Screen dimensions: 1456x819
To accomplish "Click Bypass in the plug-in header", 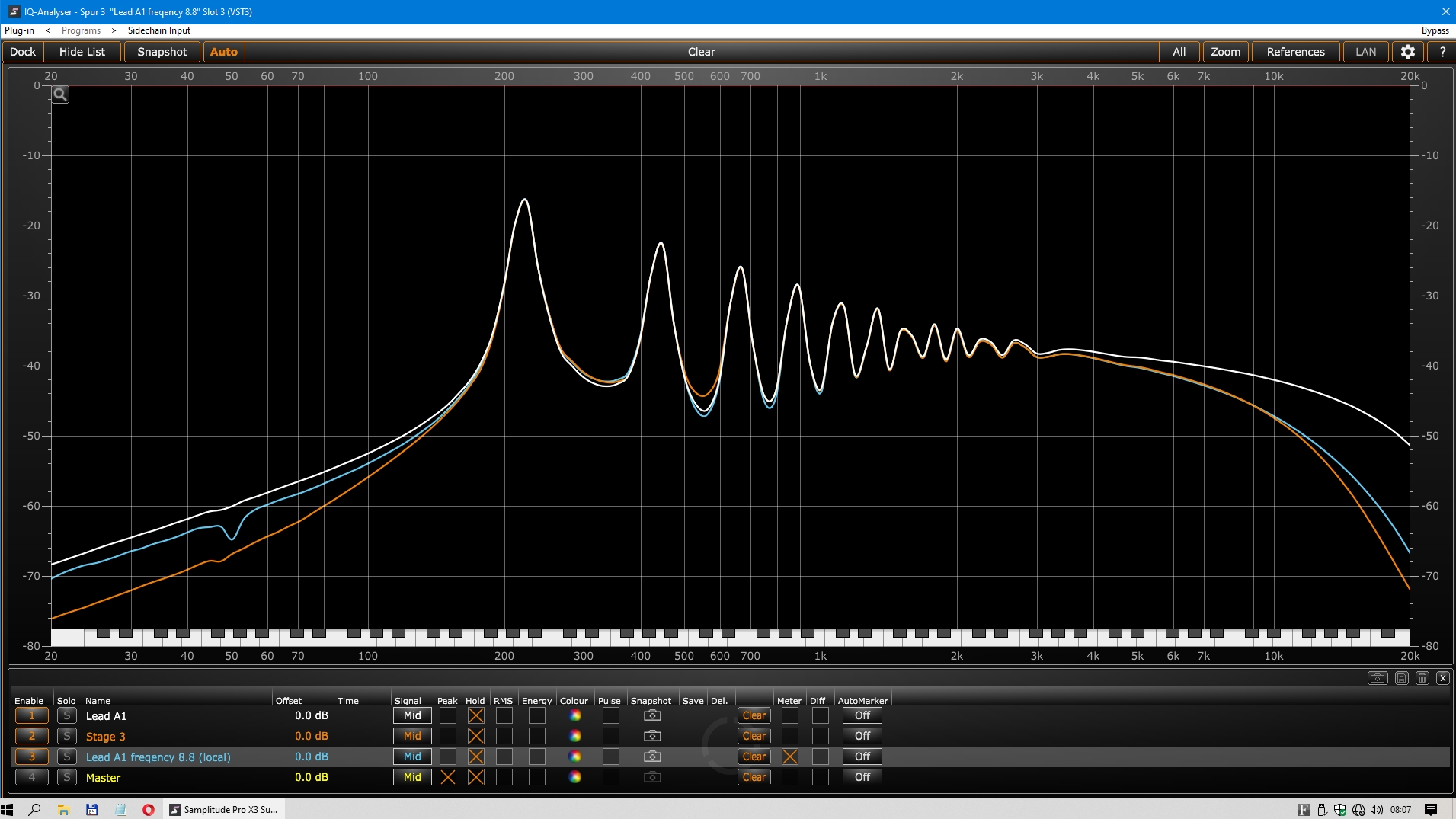I will (x=1435, y=30).
